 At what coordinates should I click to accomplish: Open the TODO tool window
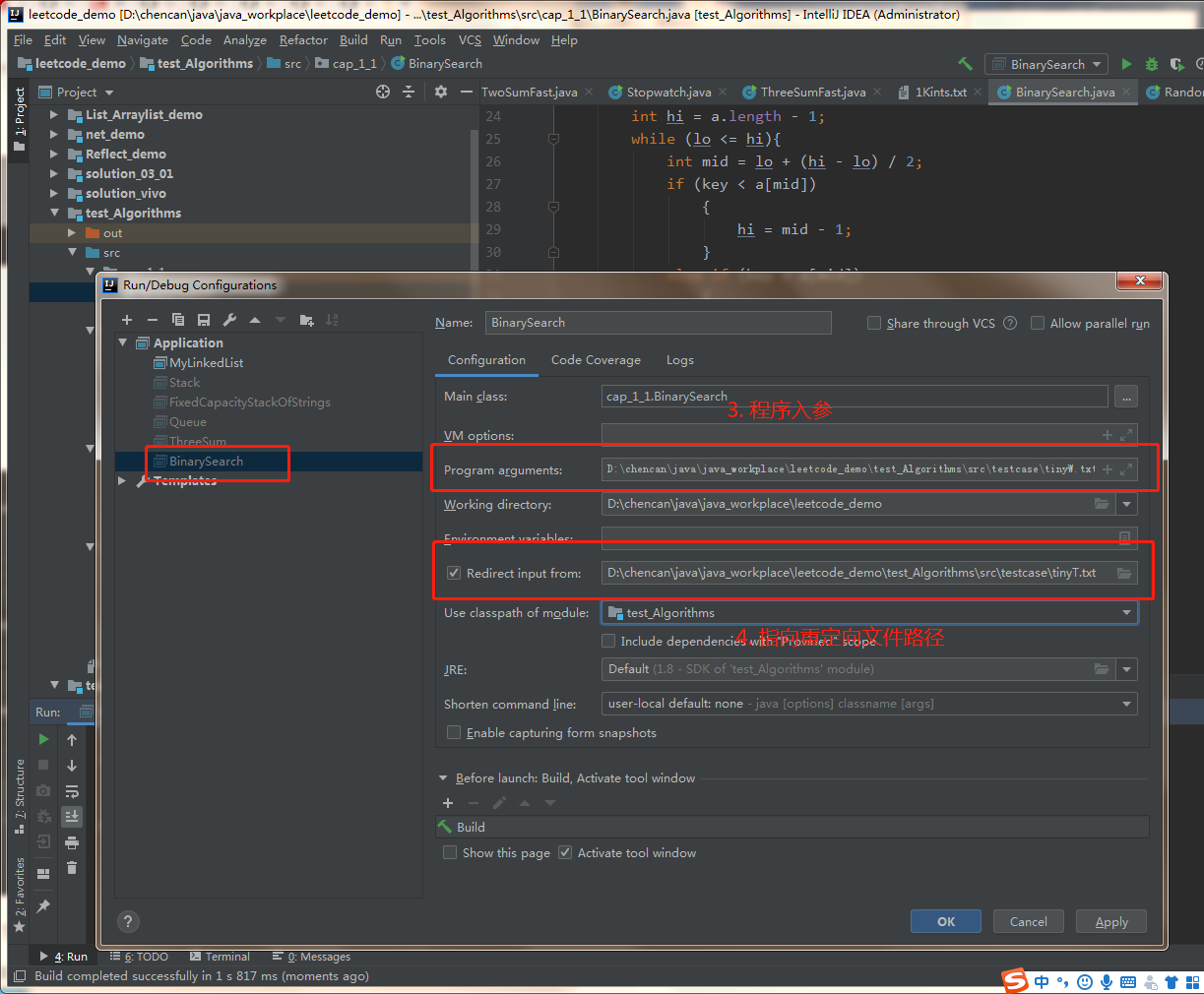pyautogui.click(x=139, y=957)
